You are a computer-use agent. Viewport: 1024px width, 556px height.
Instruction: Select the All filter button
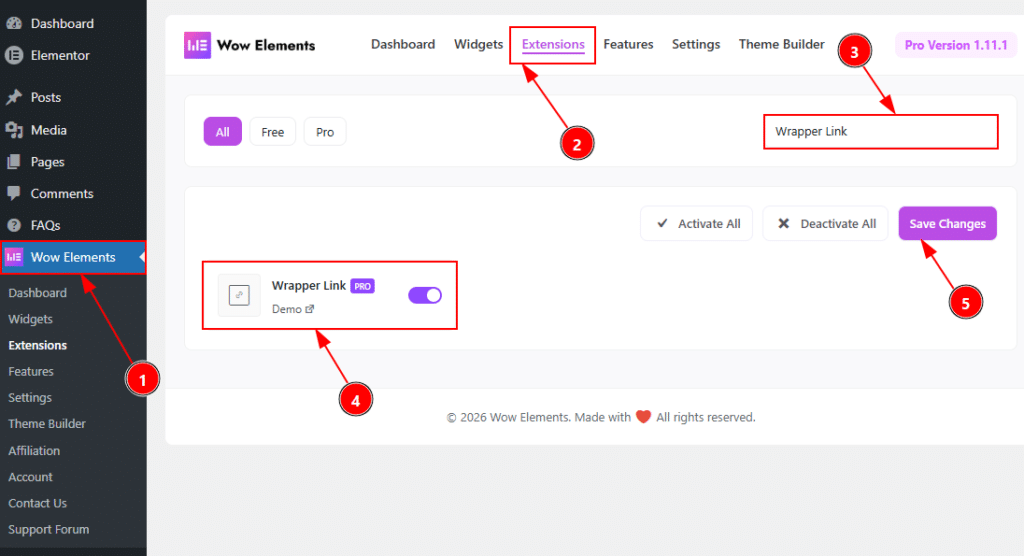[223, 132]
